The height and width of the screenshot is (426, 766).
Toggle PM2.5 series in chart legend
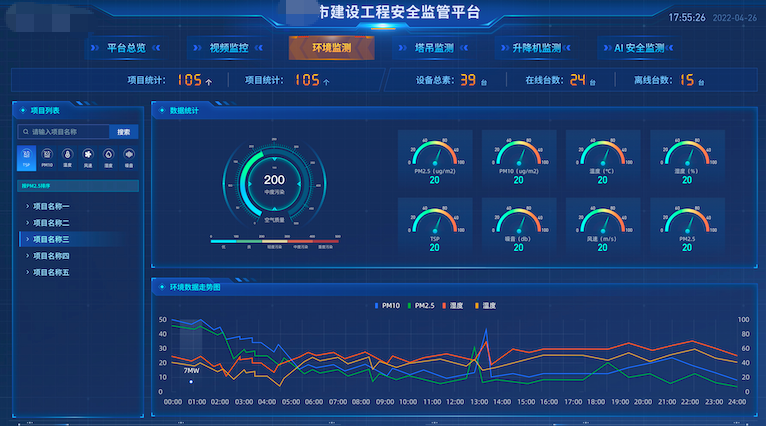click(x=421, y=306)
